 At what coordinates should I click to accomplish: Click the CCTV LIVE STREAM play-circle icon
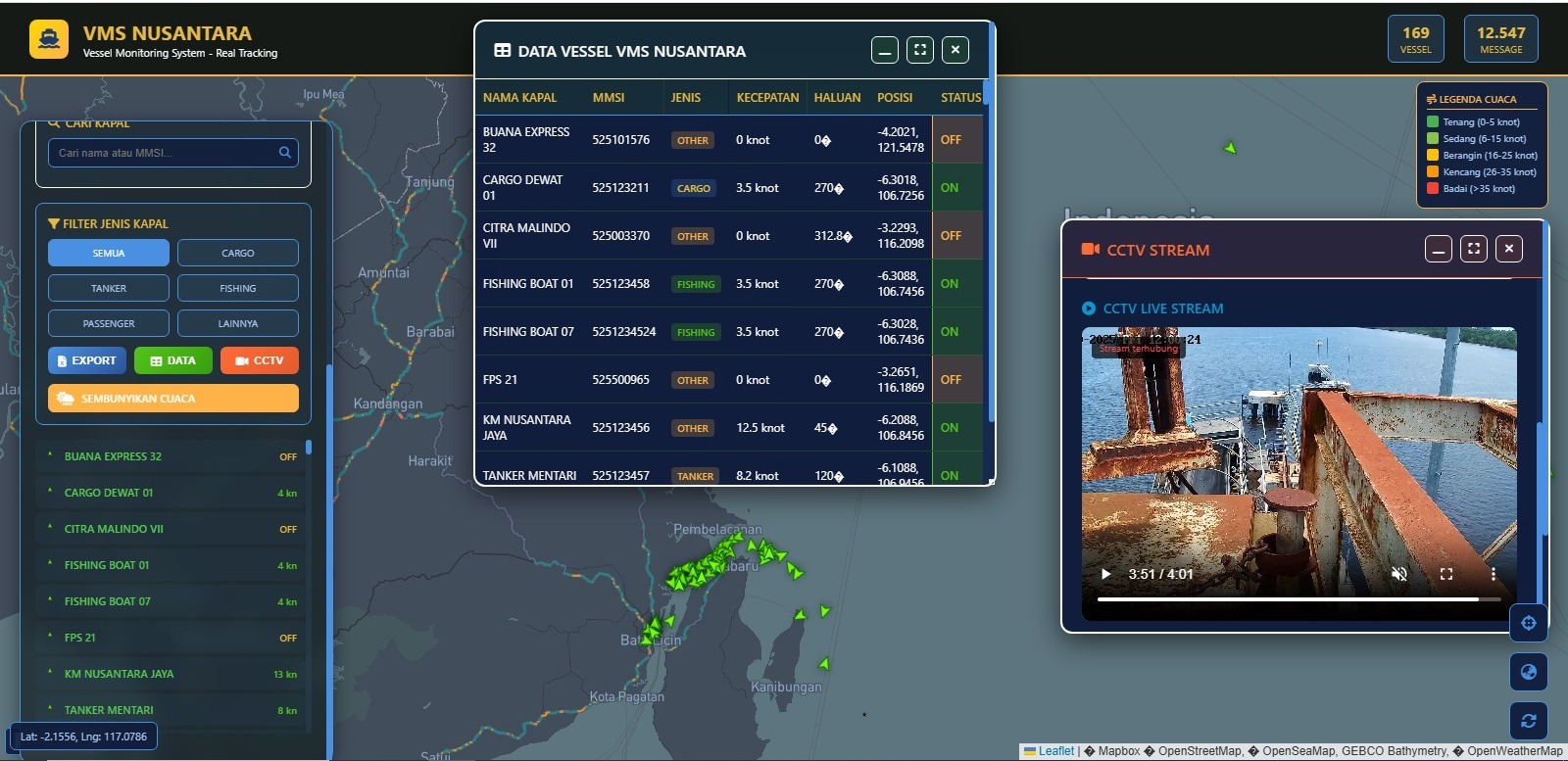click(1089, 309)
